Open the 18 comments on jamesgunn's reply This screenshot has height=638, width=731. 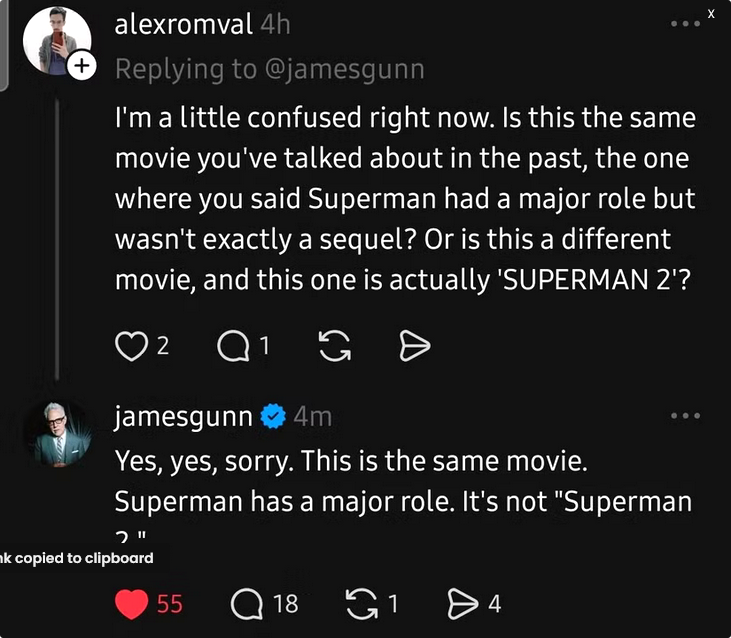point(246,604)
